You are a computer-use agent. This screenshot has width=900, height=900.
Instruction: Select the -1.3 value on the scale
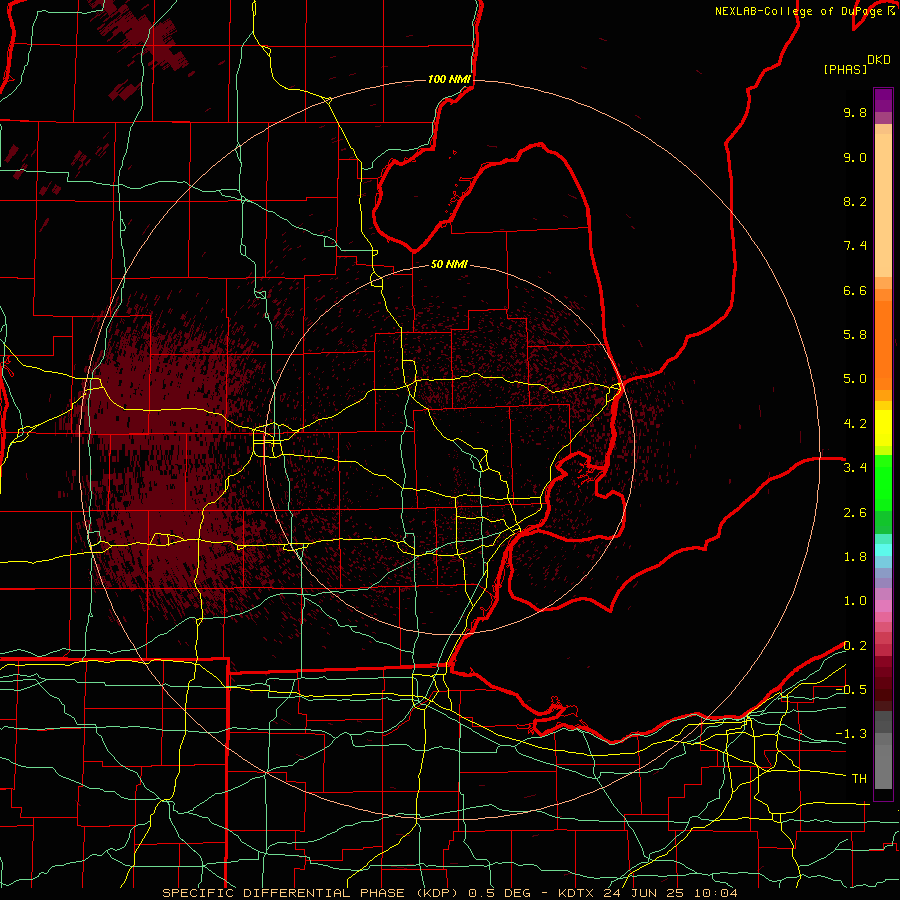(851, 734)
